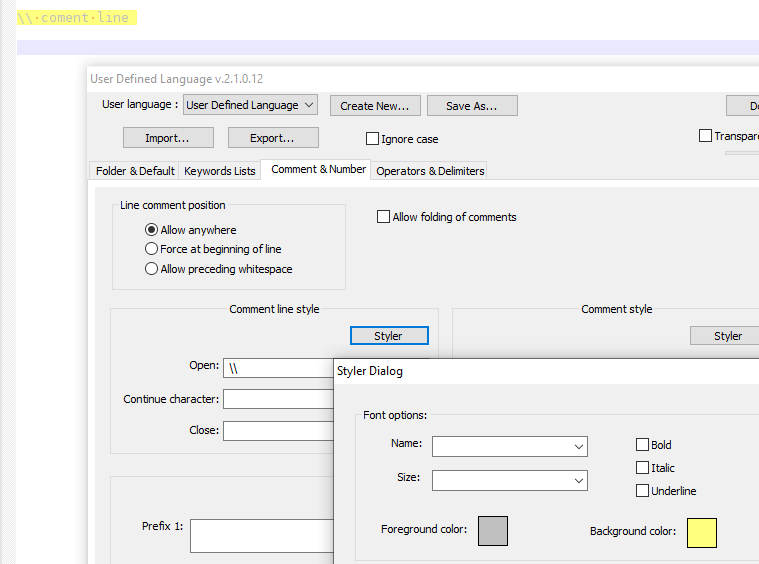The height and width of the screenshot is (564, 759).
Task: Click the Comment style Styler button
Action: pyautogui.click(x=725, y=335)
